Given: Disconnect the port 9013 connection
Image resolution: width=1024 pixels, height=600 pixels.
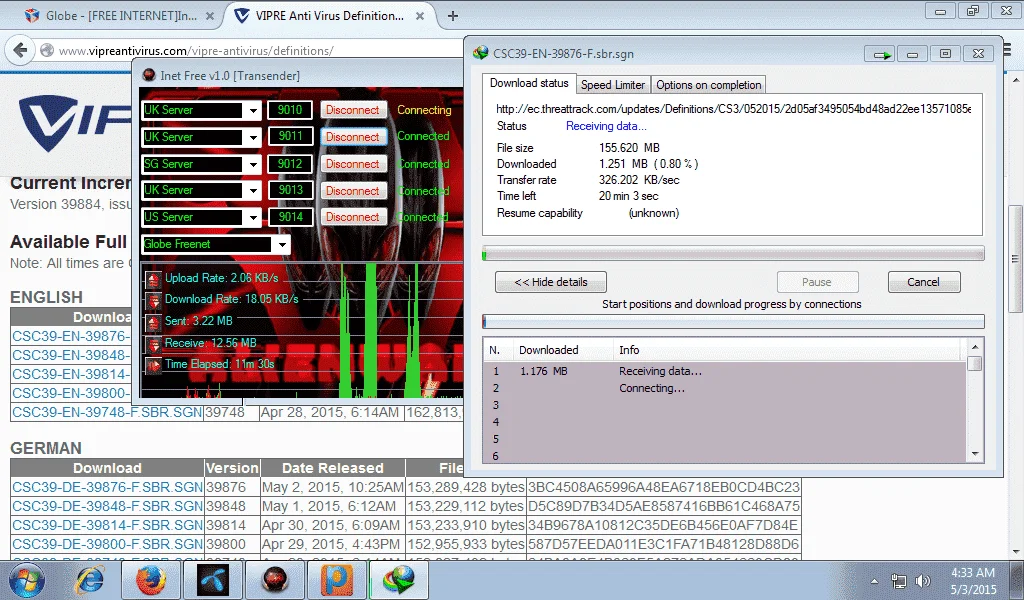Looking at the screenshot, I should click(353, 191).
